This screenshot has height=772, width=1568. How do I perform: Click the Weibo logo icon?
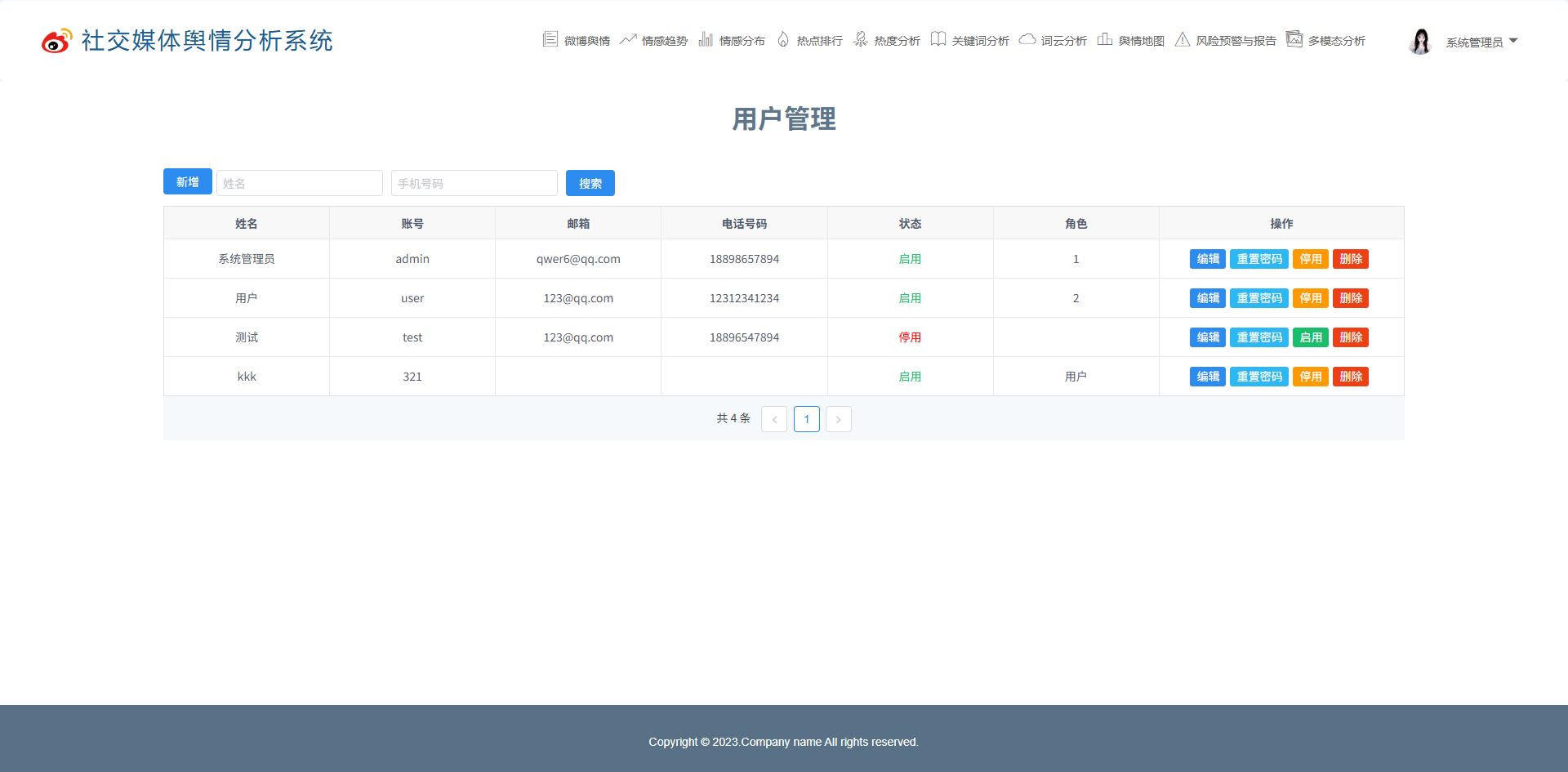pos(57,40)
